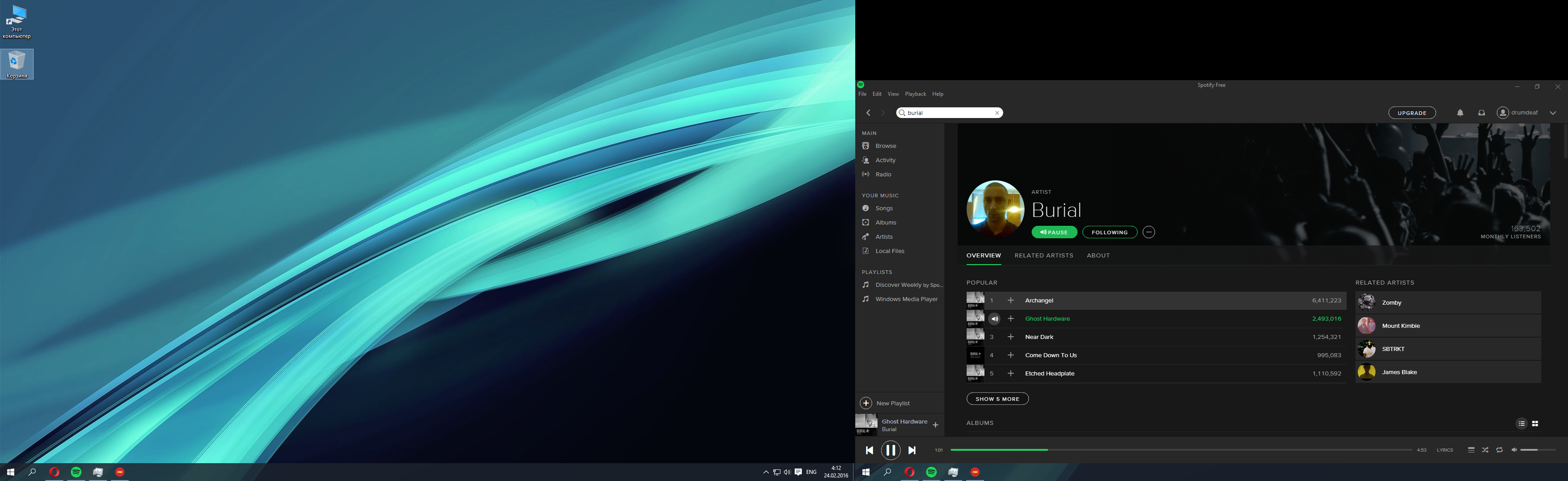Show hidden tray icons chevron
This screenshot has height=481, width=1568.
pyautogui.click(x=766, y=473)
